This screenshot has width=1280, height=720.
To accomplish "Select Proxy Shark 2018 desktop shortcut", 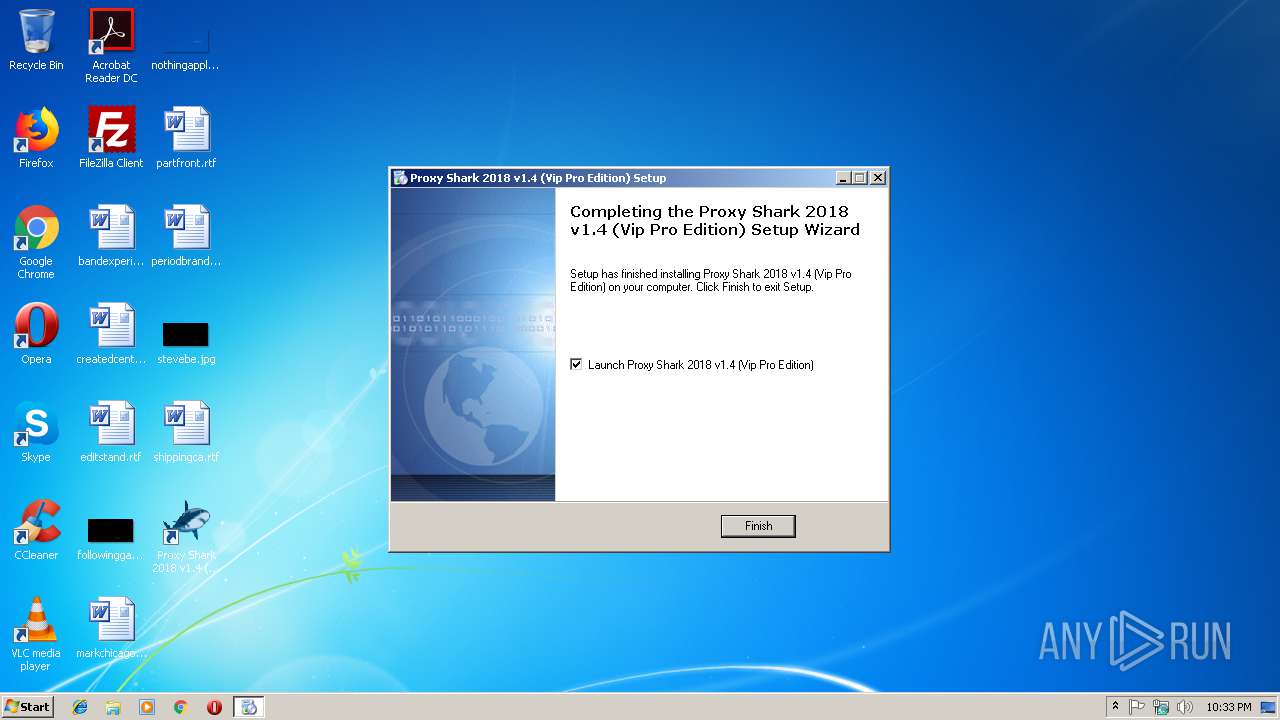I will click(x=186, y=536).
